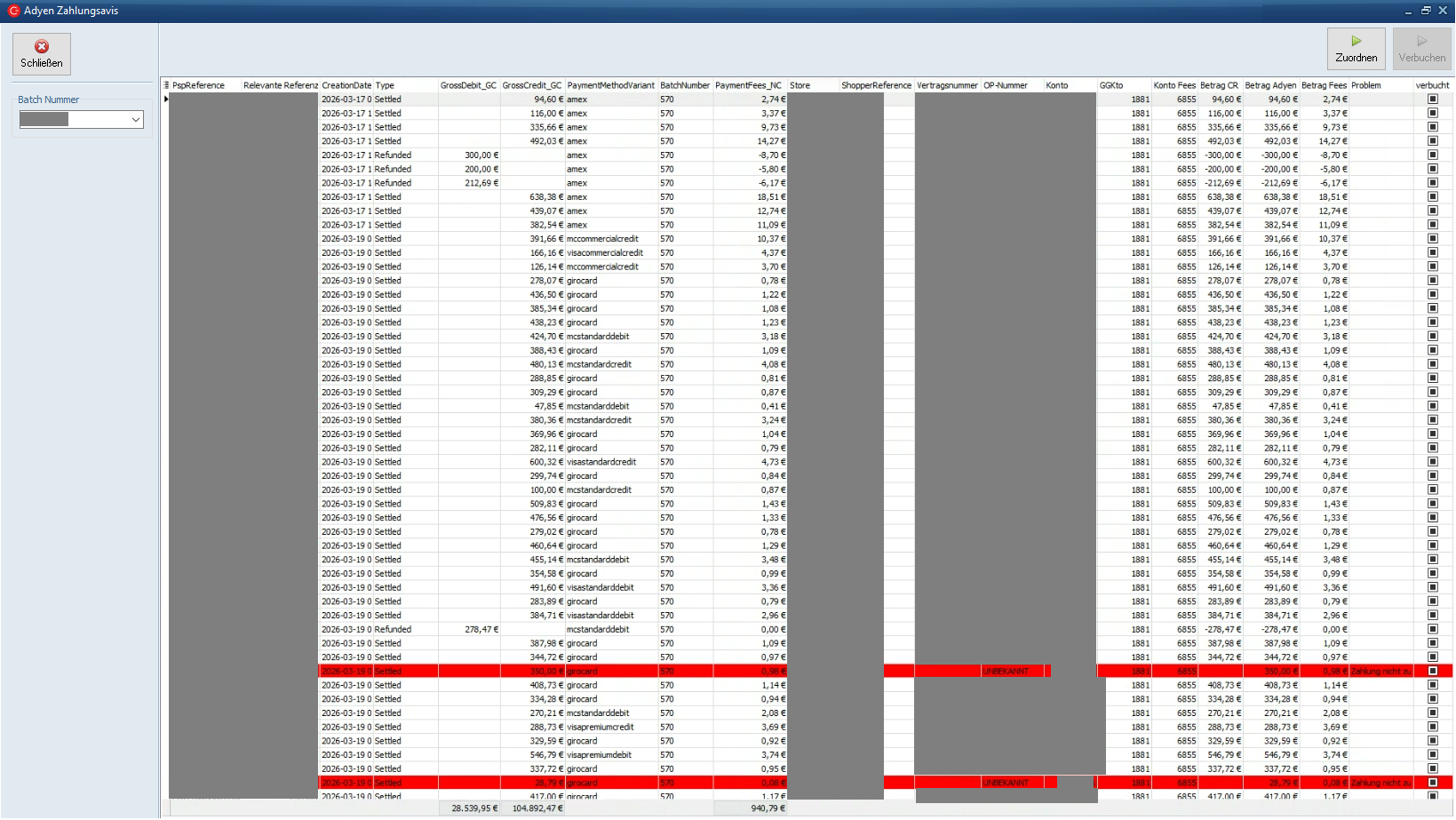Toggle verbucht checkbox in red 350,00 € row

(1432, 671)
